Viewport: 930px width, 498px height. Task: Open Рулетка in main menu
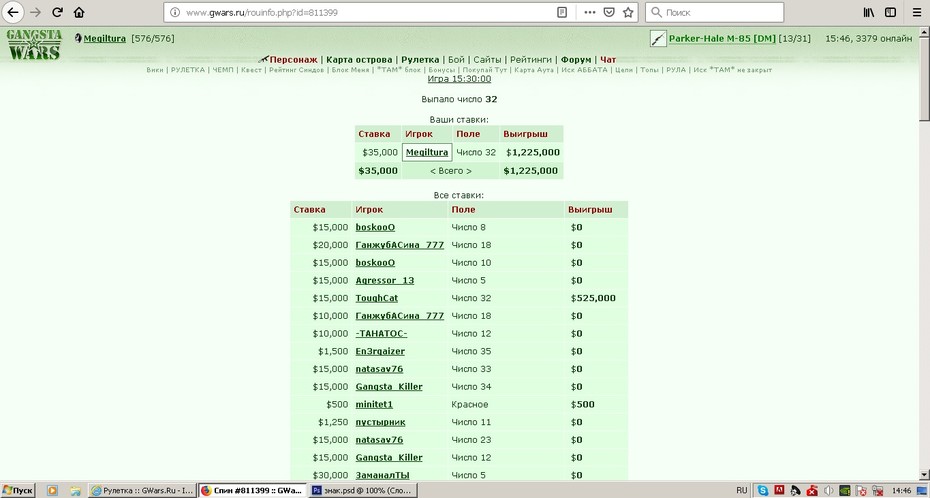tap(420, 60)
